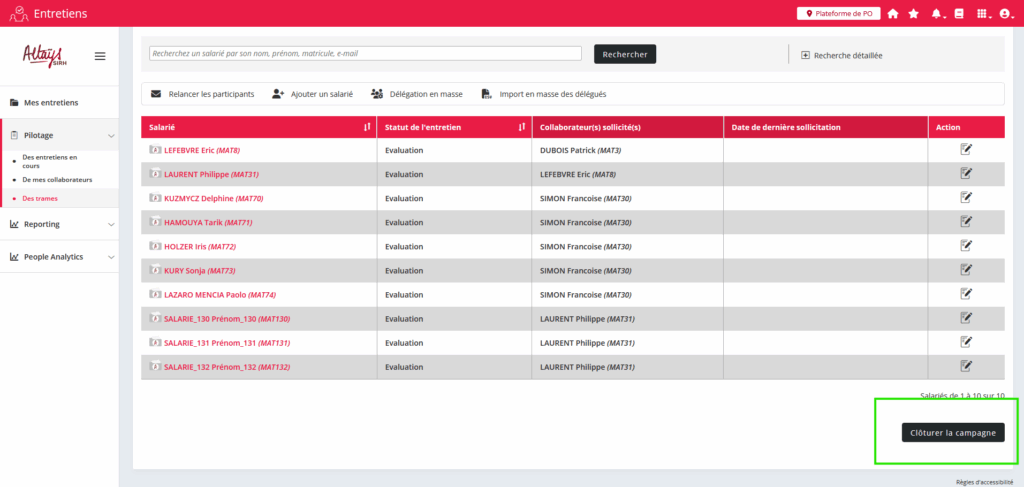Image resolution: width=1024 pixels, height=487 pixels.
Task: Click the edit icon for LEFEBVRE Eric
Action: pyautogui.click(x=966, y=150)
